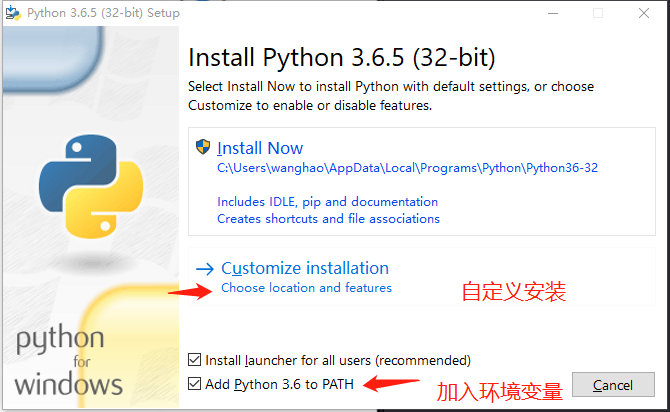Click the Python setup icon in title bar

click(x=15, y=14)
